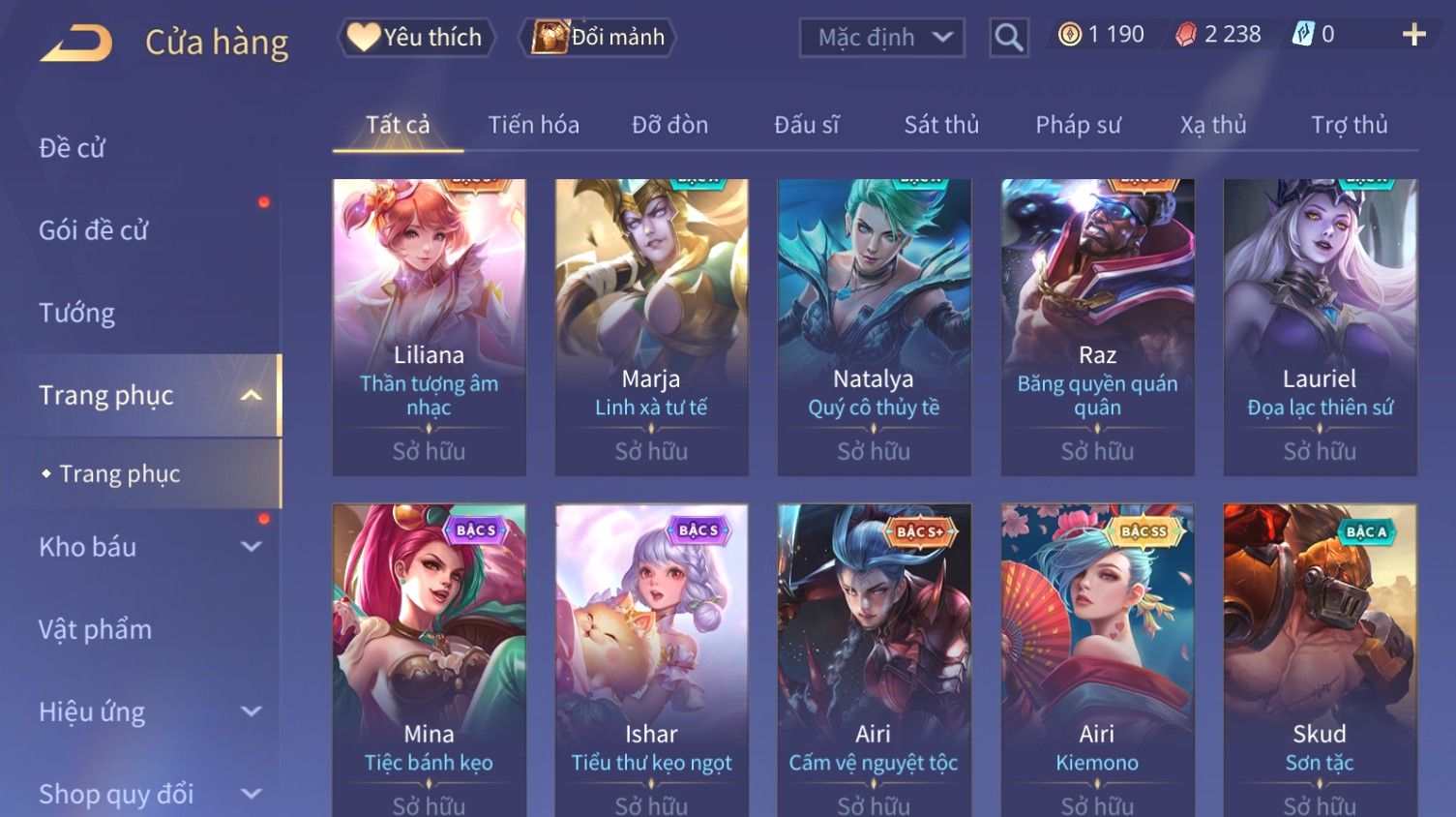Expand the Hiệu ứng sidebar section
The width and height of the screenshot is (1456, 817).
tap(252, 711)
